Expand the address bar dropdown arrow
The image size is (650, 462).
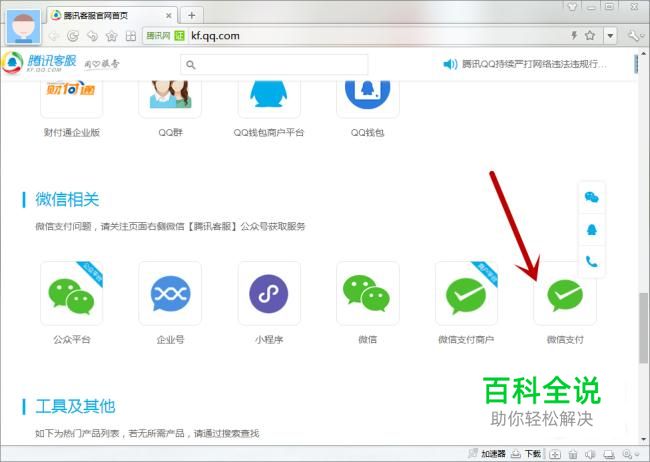(x=610, y=36)
